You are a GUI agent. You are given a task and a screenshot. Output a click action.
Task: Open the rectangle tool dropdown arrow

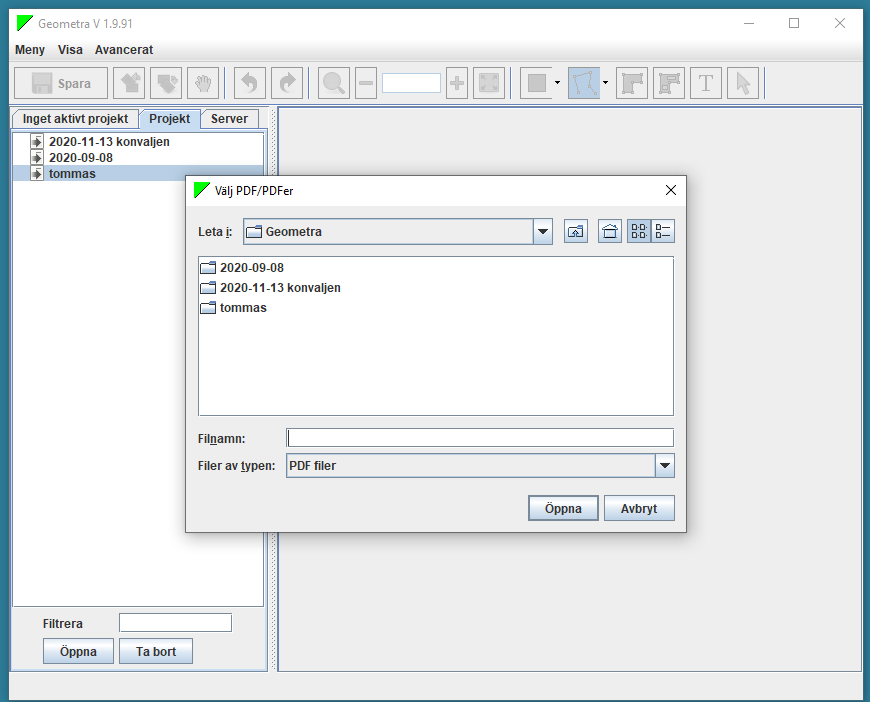(x=558, y=83)
